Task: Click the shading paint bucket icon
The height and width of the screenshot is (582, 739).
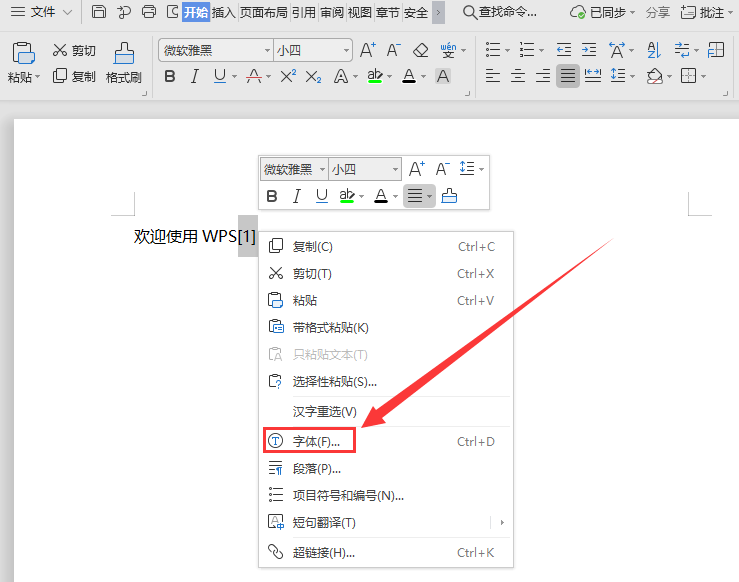Action: pyautogui.click(x=655, y=76)
